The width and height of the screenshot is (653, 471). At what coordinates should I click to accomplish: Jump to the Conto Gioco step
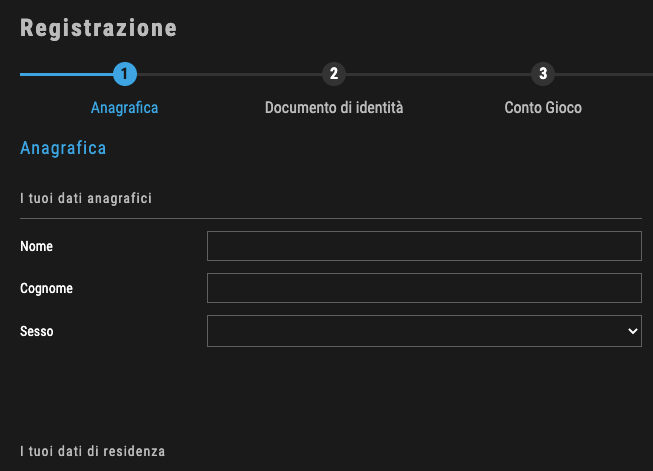click(x=543, y=108)
